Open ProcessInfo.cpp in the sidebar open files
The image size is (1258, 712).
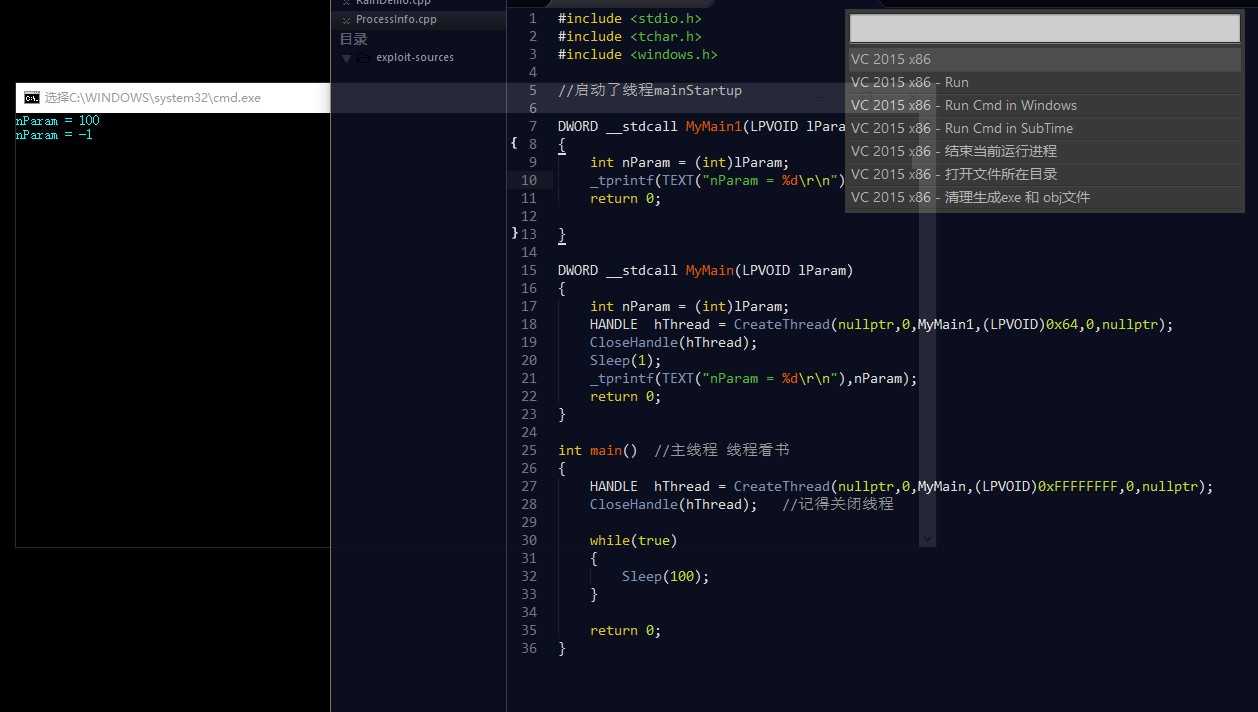396,19
